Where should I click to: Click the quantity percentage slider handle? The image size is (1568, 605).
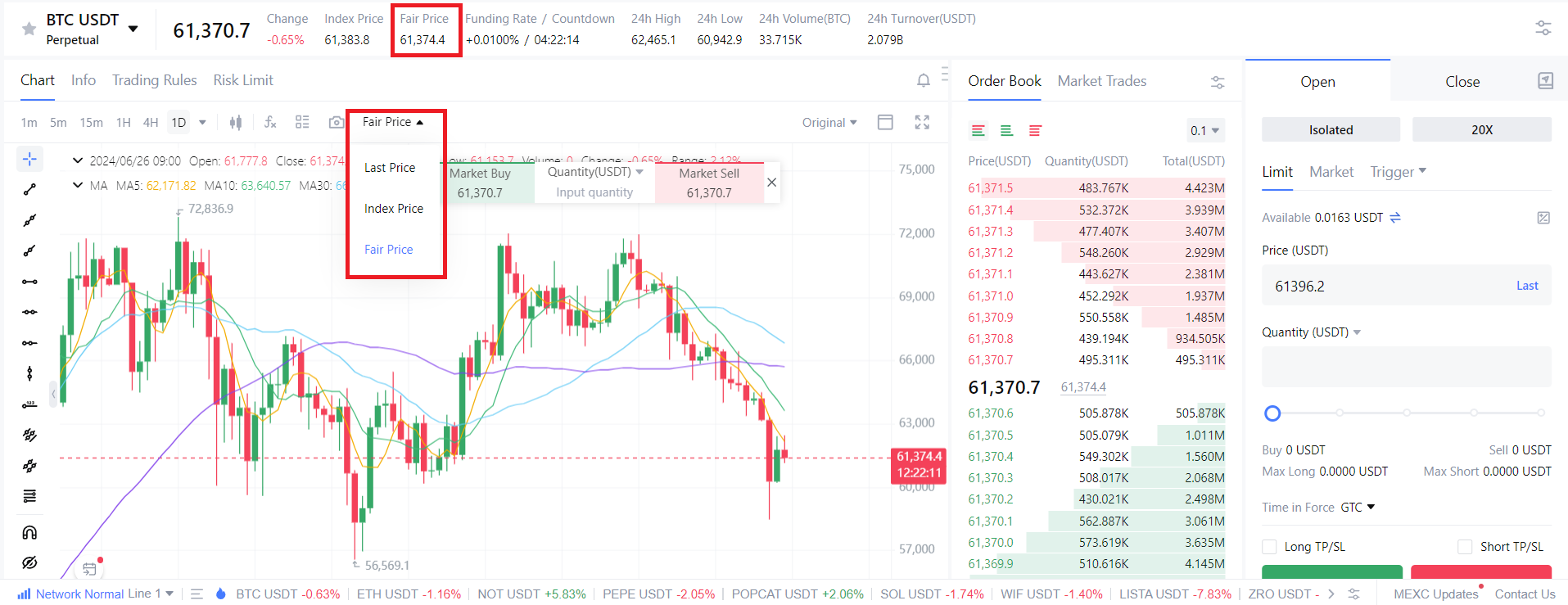point(1272,413)
